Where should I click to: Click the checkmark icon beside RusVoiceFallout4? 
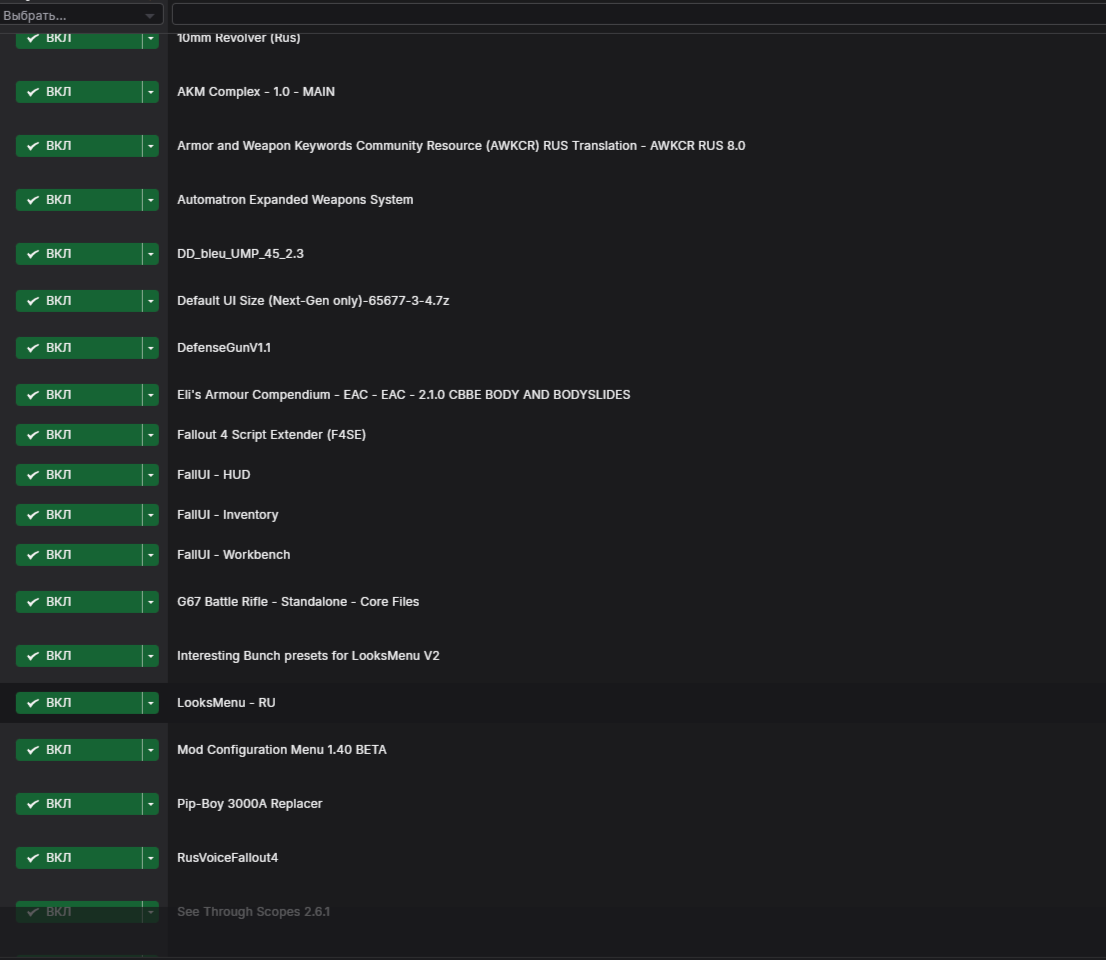[x=33, y=858]
